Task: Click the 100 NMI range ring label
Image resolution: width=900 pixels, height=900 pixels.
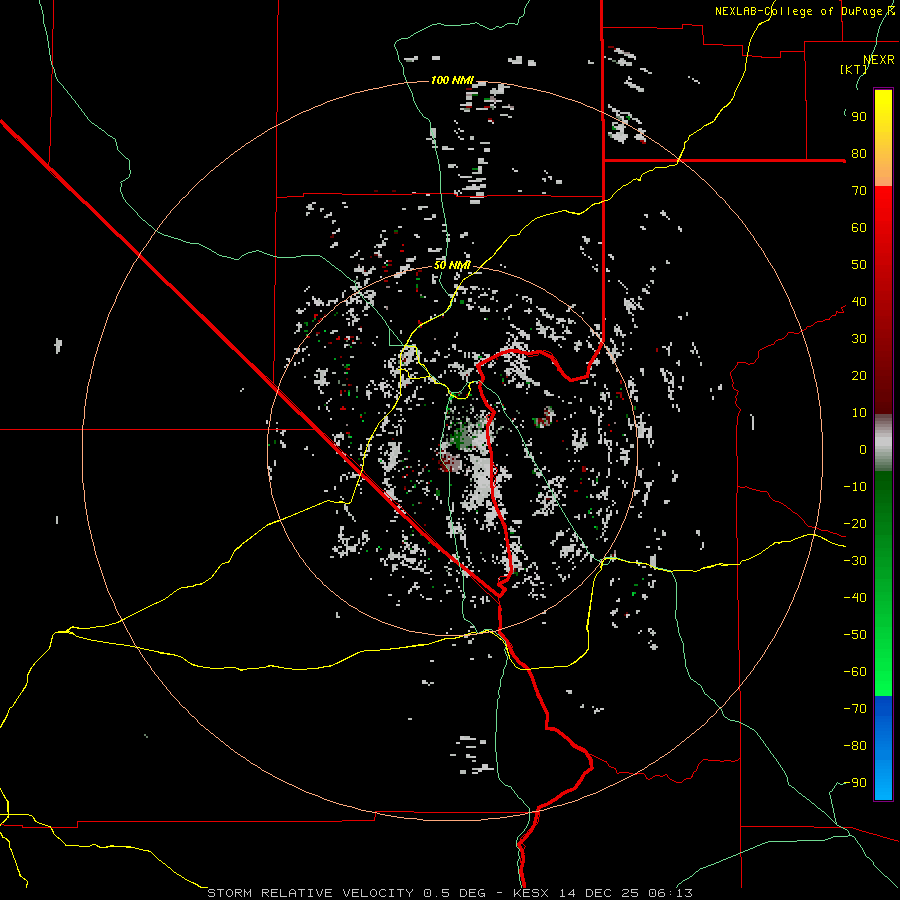Action: pos(452,80)
